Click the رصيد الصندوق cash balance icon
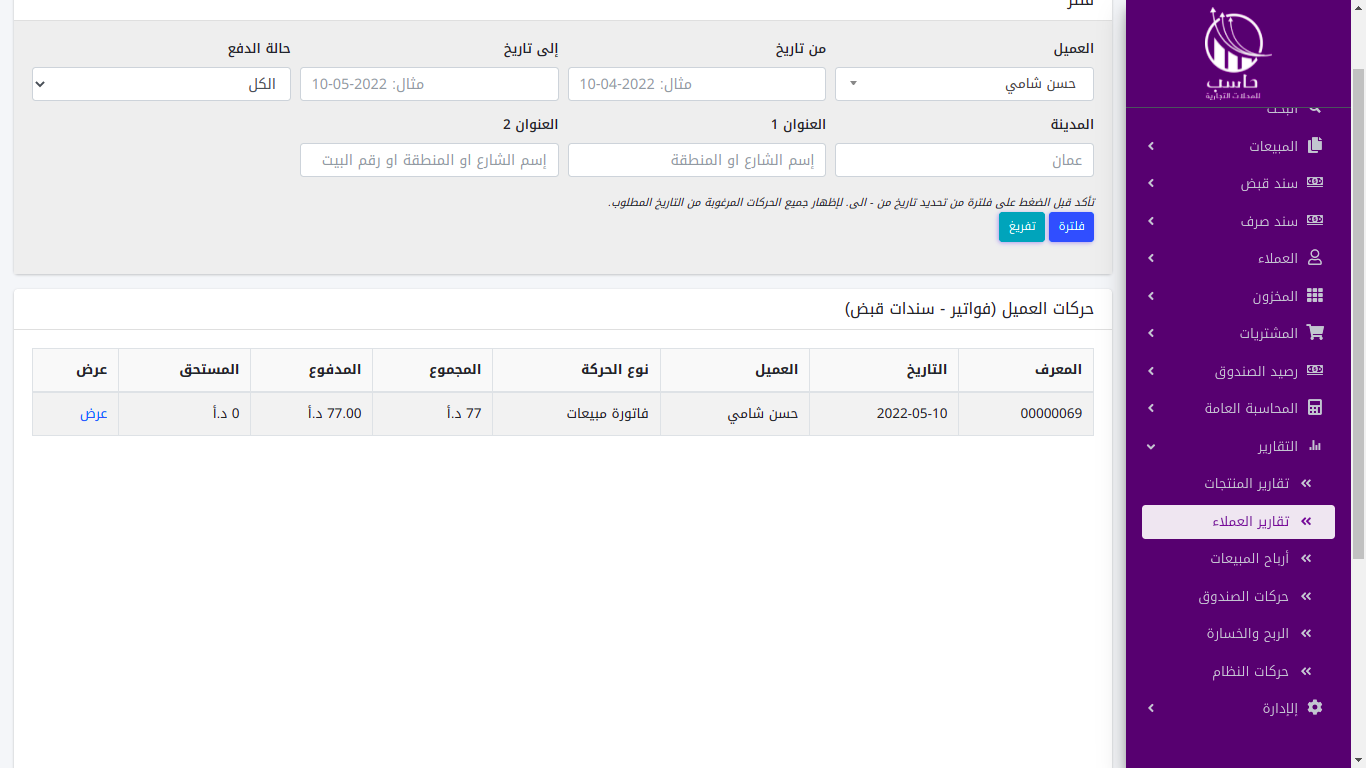Screen dimensions: 1366x768 [x=1316, y=370]
